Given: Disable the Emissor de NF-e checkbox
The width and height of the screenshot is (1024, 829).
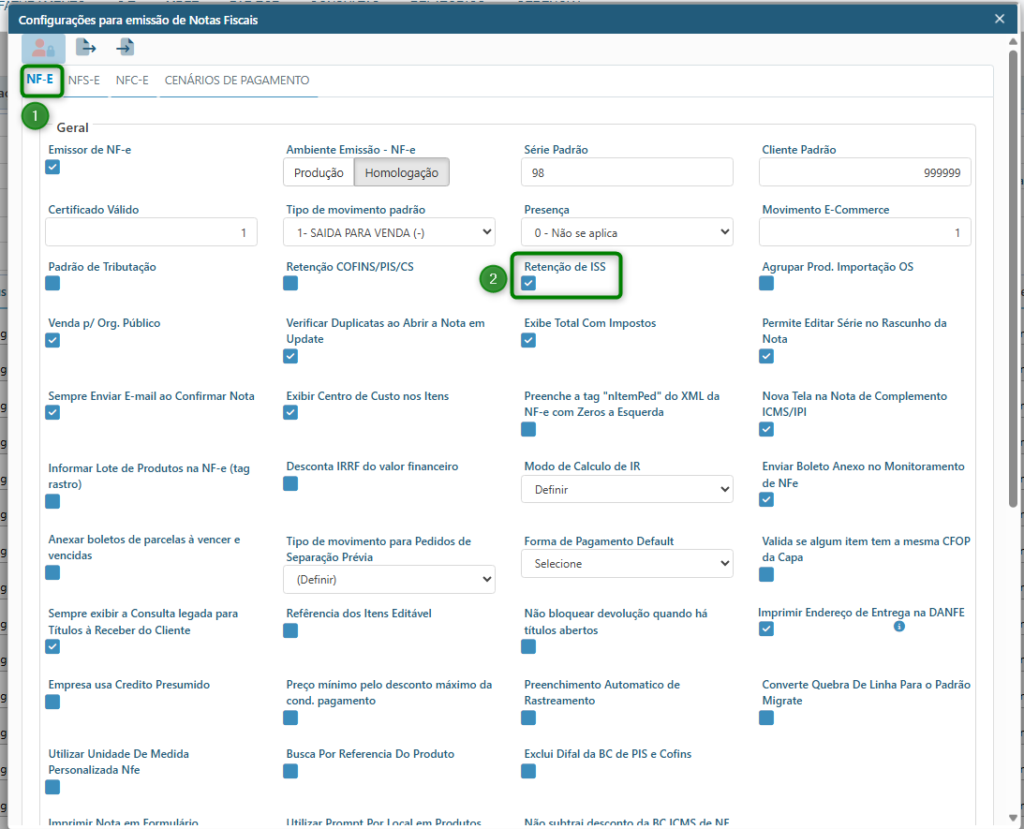Looking at the screenshot, I should pos(53,167).
